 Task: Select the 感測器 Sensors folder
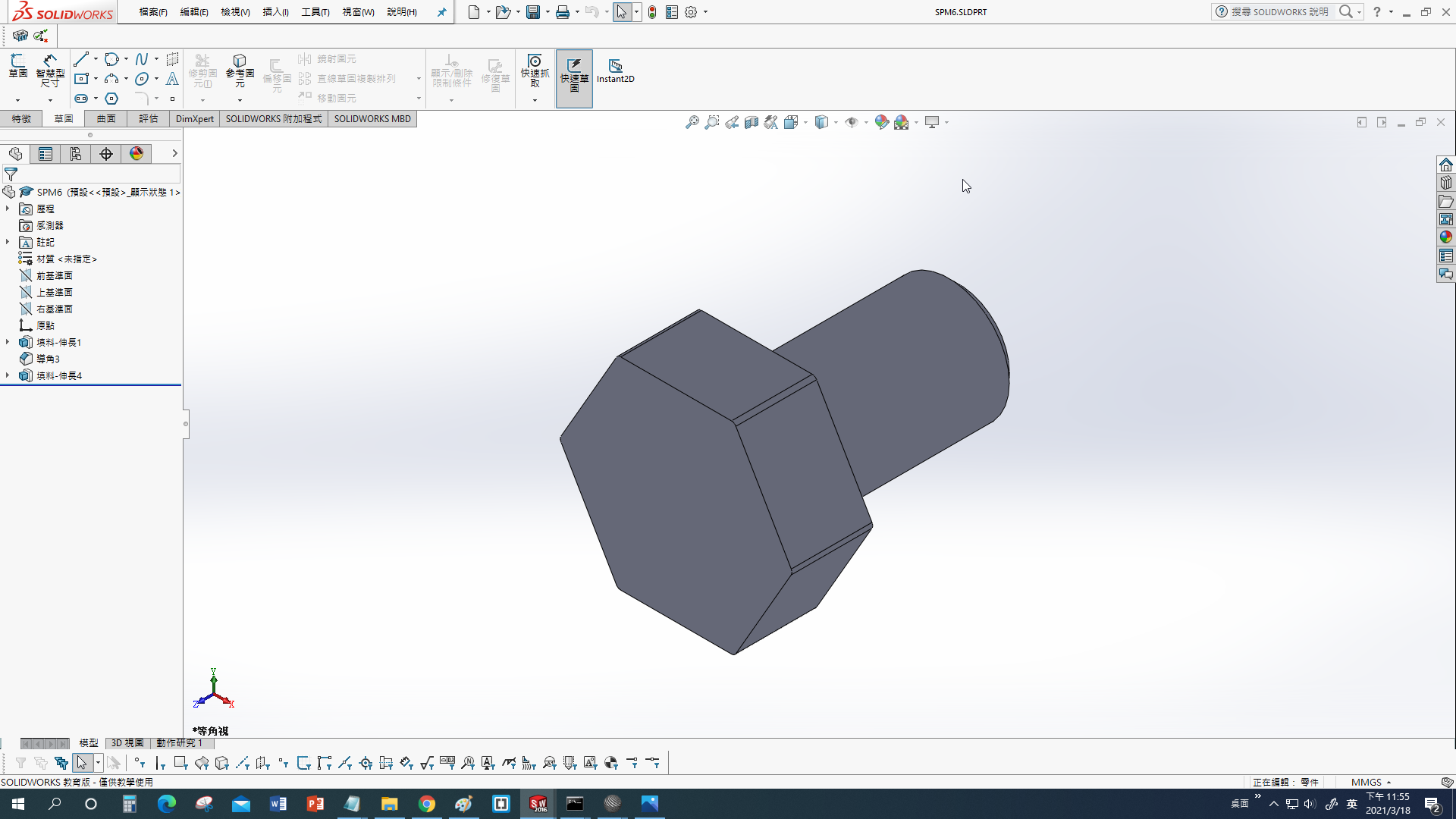point(50,225)
